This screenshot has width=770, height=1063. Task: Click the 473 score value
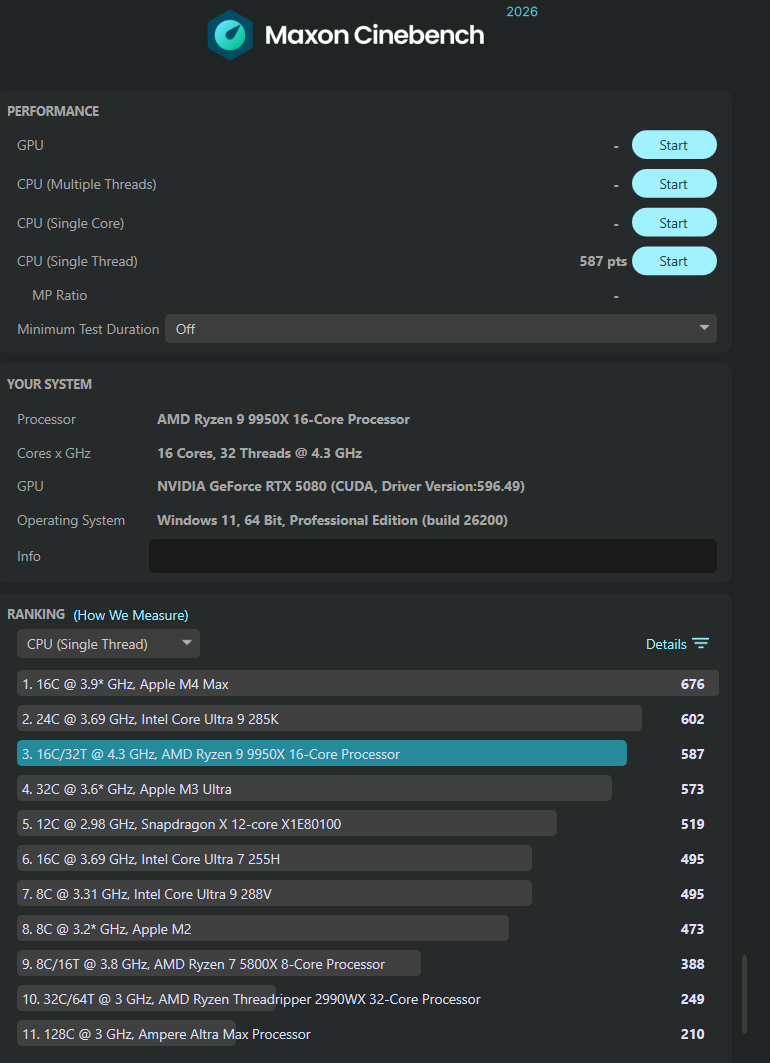point(692,929)
